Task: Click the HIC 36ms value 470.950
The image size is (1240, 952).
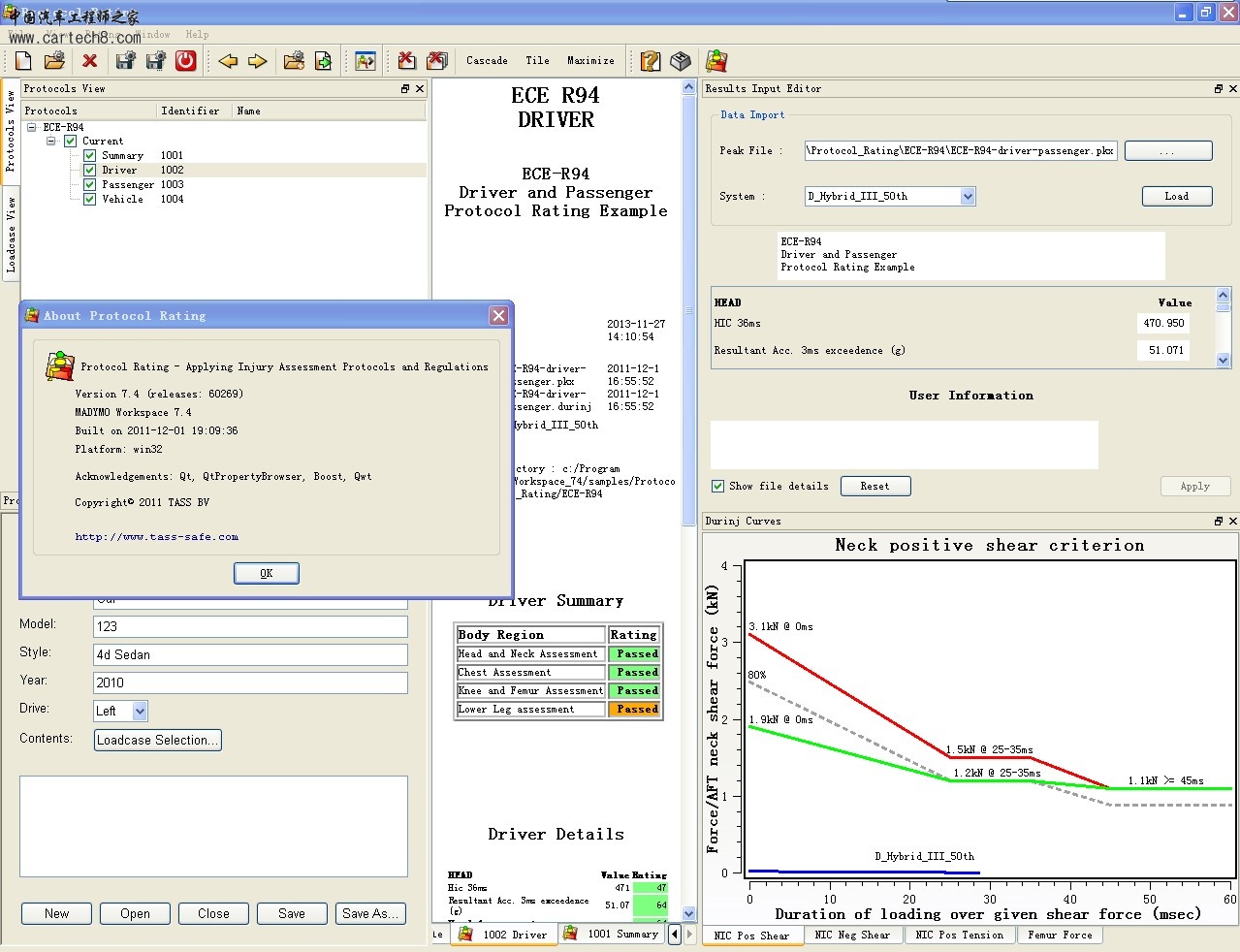Action: coord(1163,324)
